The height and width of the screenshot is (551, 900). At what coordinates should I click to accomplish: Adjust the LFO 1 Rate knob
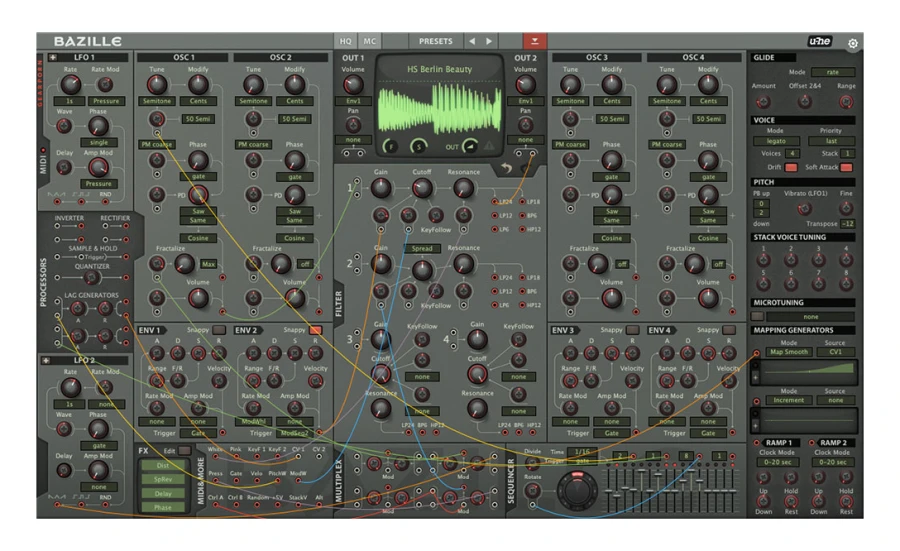pyautogui.click(x=71, y=84)
